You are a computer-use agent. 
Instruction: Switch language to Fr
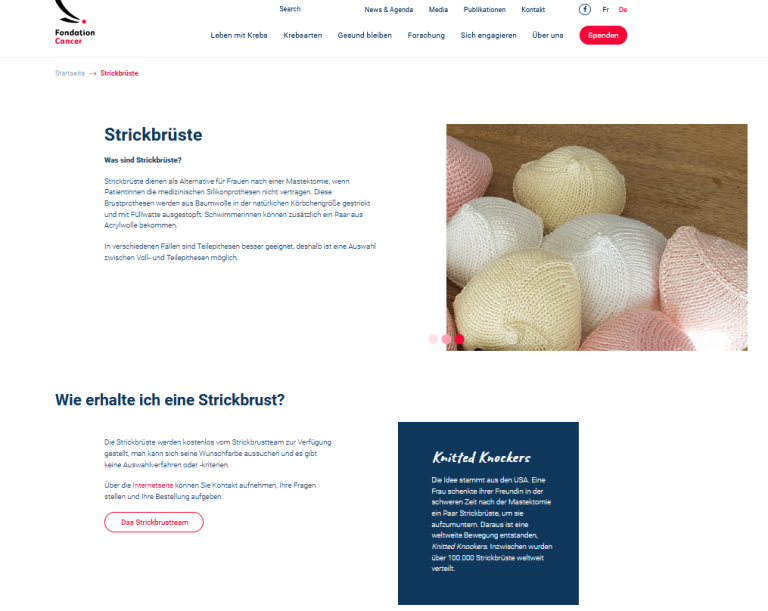pos(605,10)
